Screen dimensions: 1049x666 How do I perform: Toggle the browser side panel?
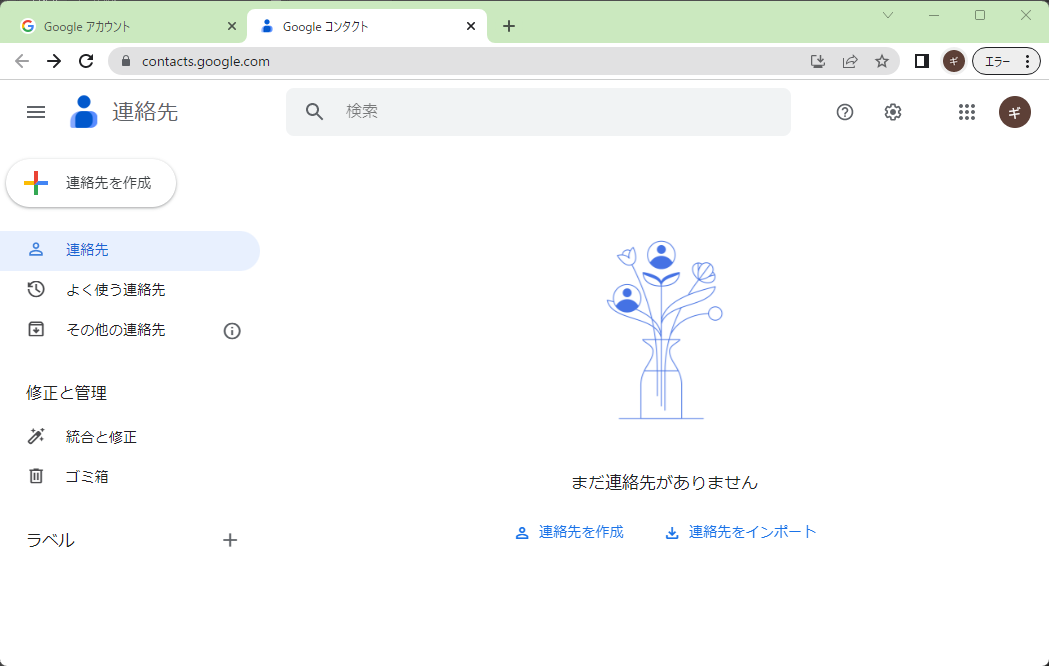pos(922,62)
